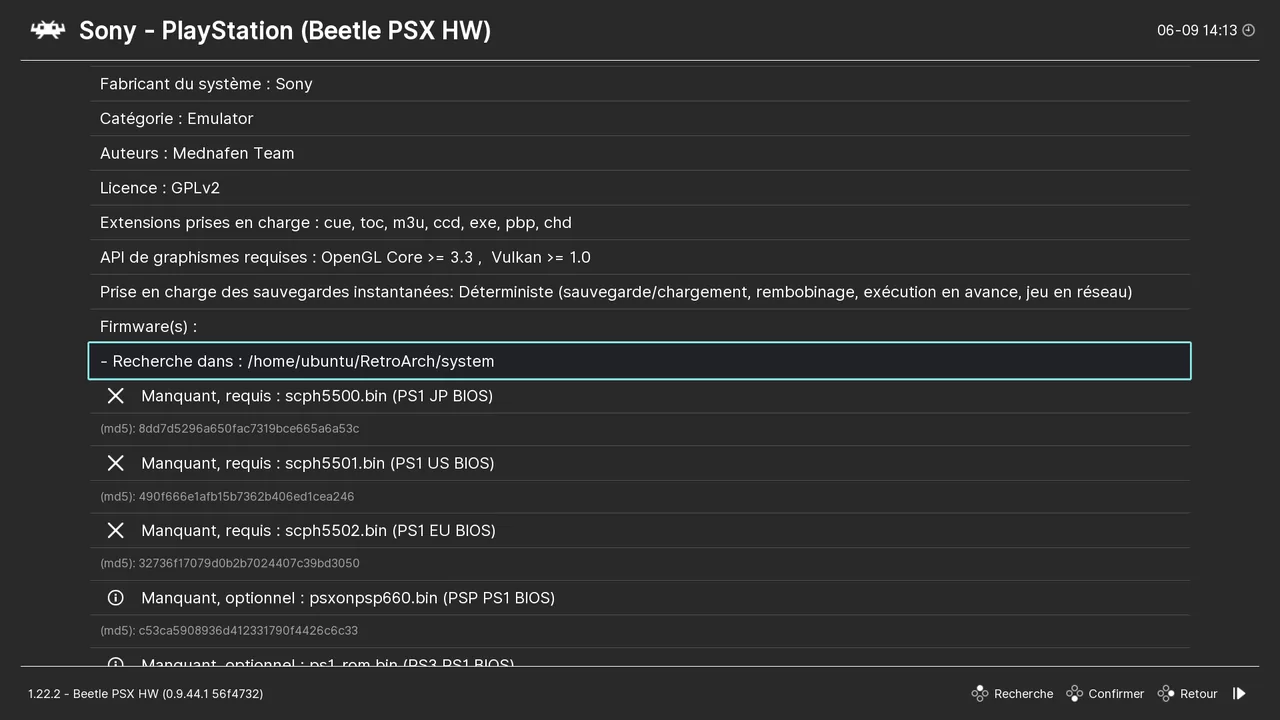The width and height of the screenshot is (1280, 720).
Task: Select the 'Auteurs : Mednafen Team' row
Action: coord(640,153)
